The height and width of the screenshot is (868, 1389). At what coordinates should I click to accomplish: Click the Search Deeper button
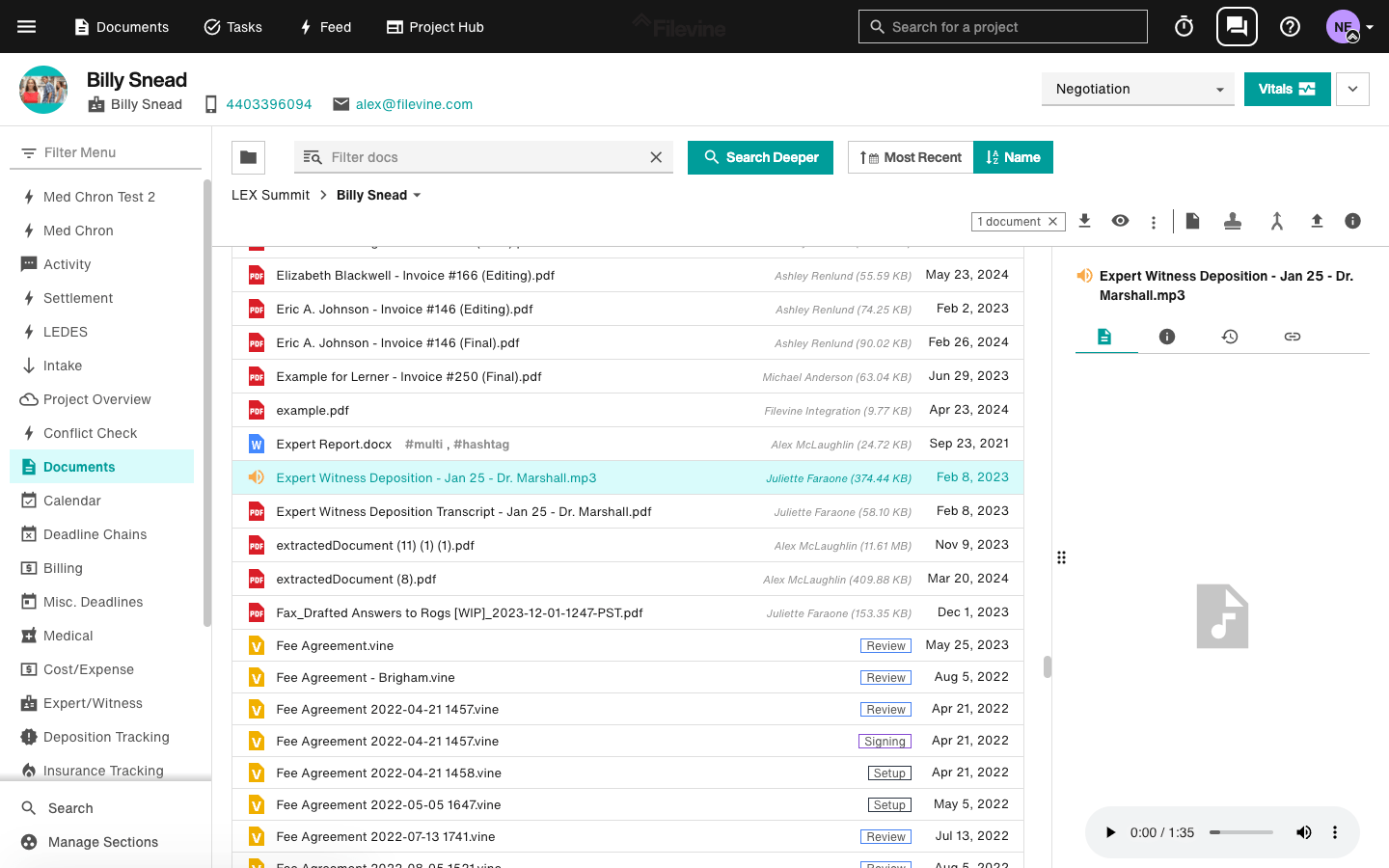pos(760,157)
